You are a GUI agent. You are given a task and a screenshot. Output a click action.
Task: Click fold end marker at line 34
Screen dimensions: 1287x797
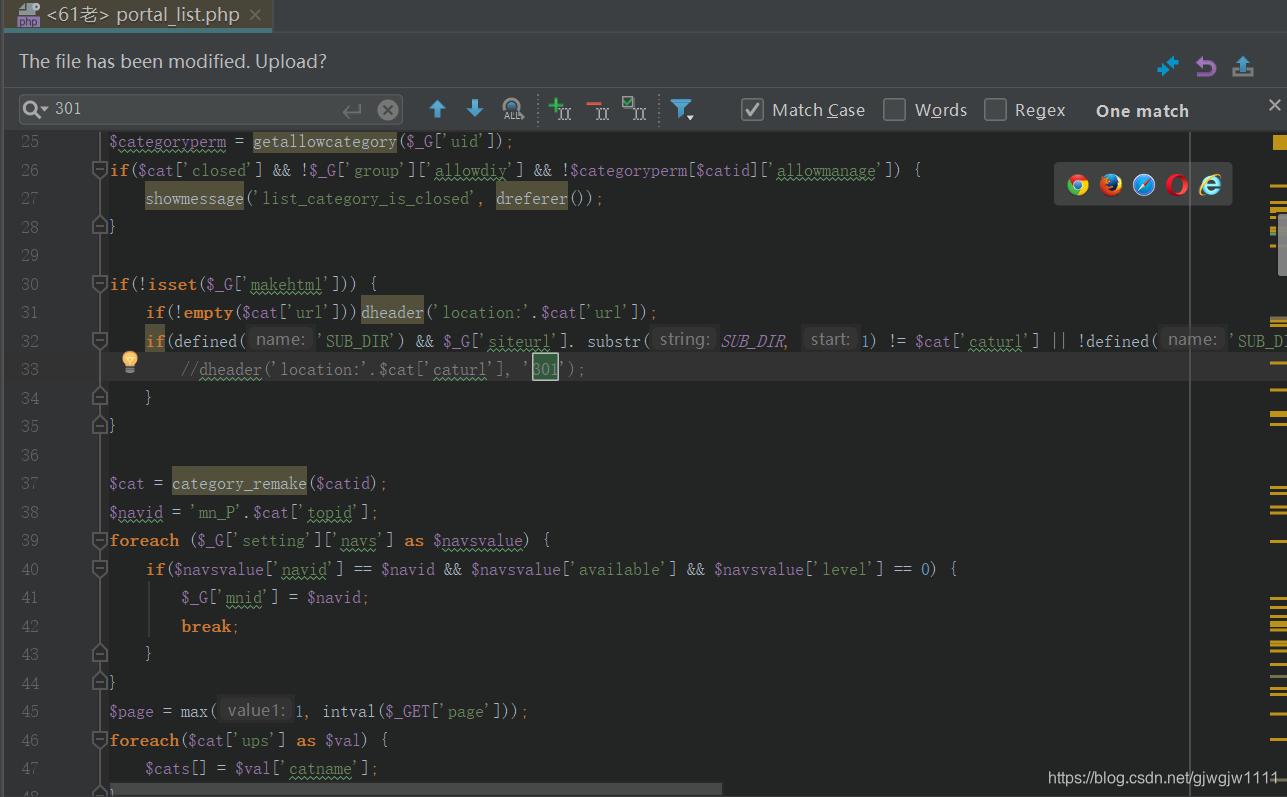(99, 398)
